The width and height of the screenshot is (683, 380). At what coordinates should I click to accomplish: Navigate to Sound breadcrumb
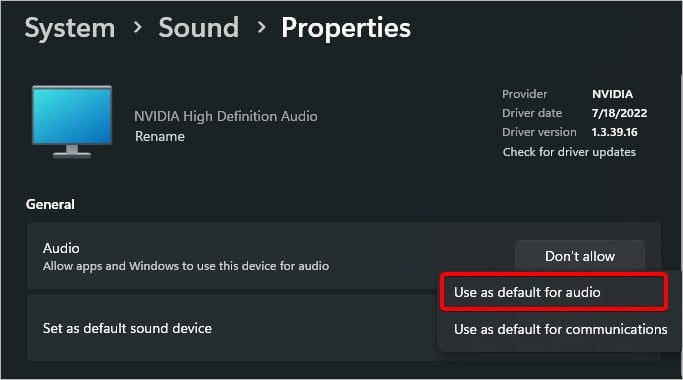coord(199,28)
